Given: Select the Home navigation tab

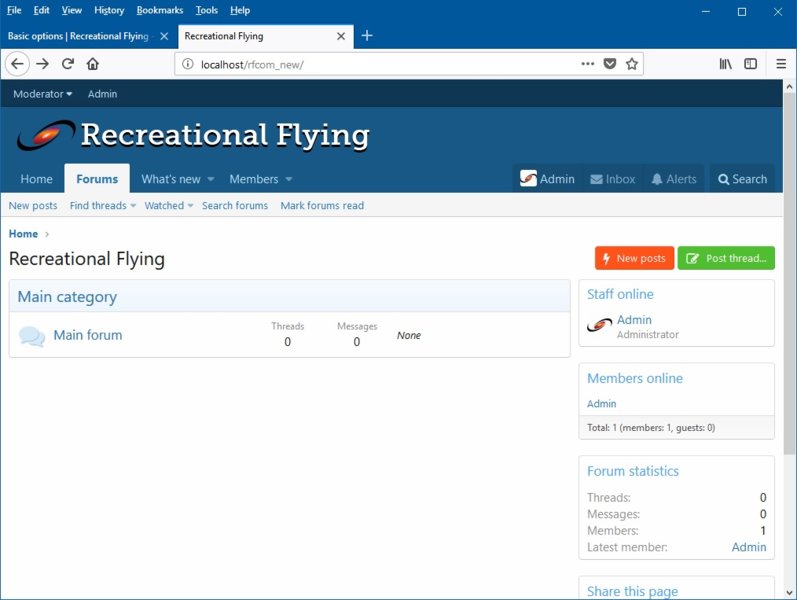Looking at the screenshot, I should pos(37,179).
